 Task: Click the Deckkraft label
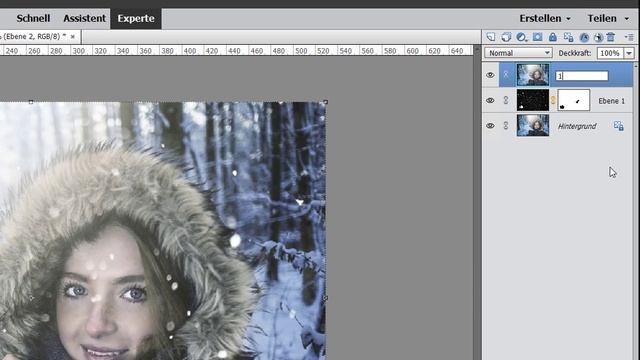[x=575, y=53]
